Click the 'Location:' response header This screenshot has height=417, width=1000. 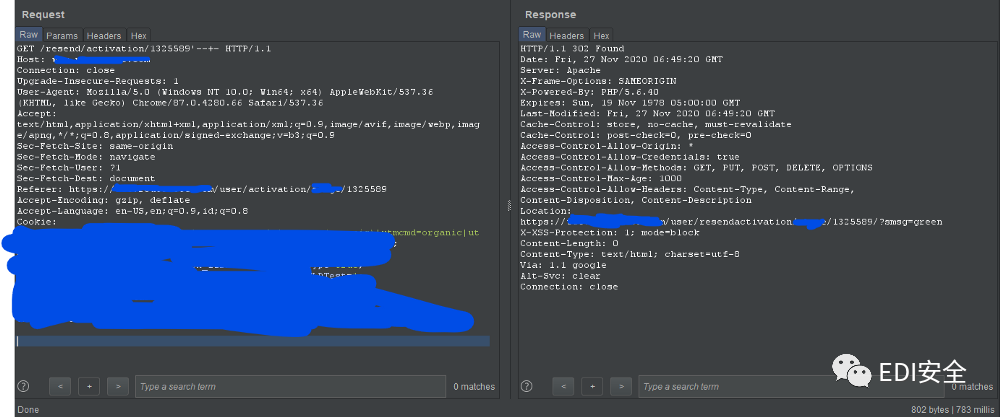(x=546, y=211)
